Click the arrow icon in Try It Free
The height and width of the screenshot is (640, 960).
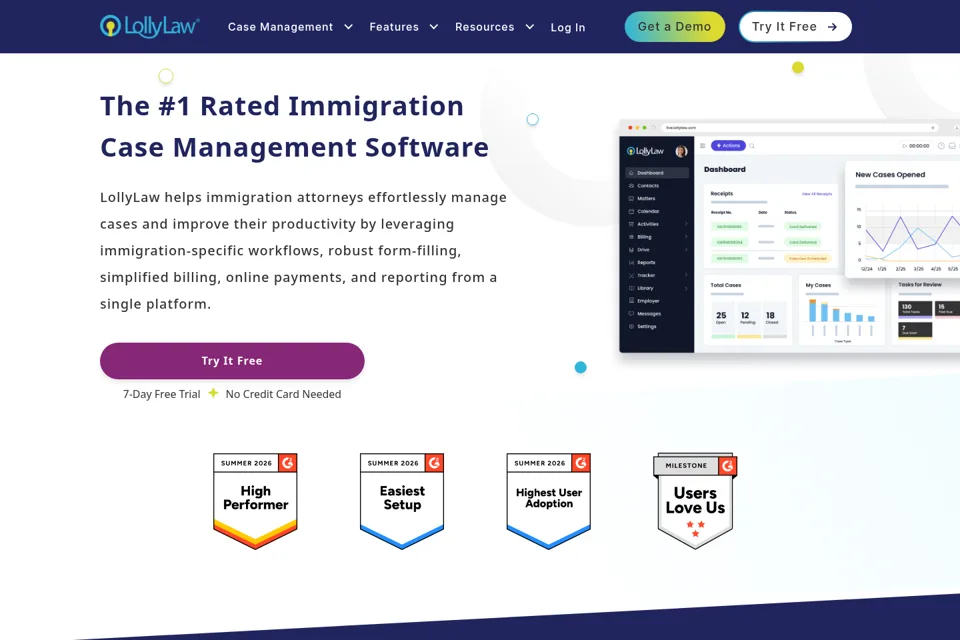[832, 27]
